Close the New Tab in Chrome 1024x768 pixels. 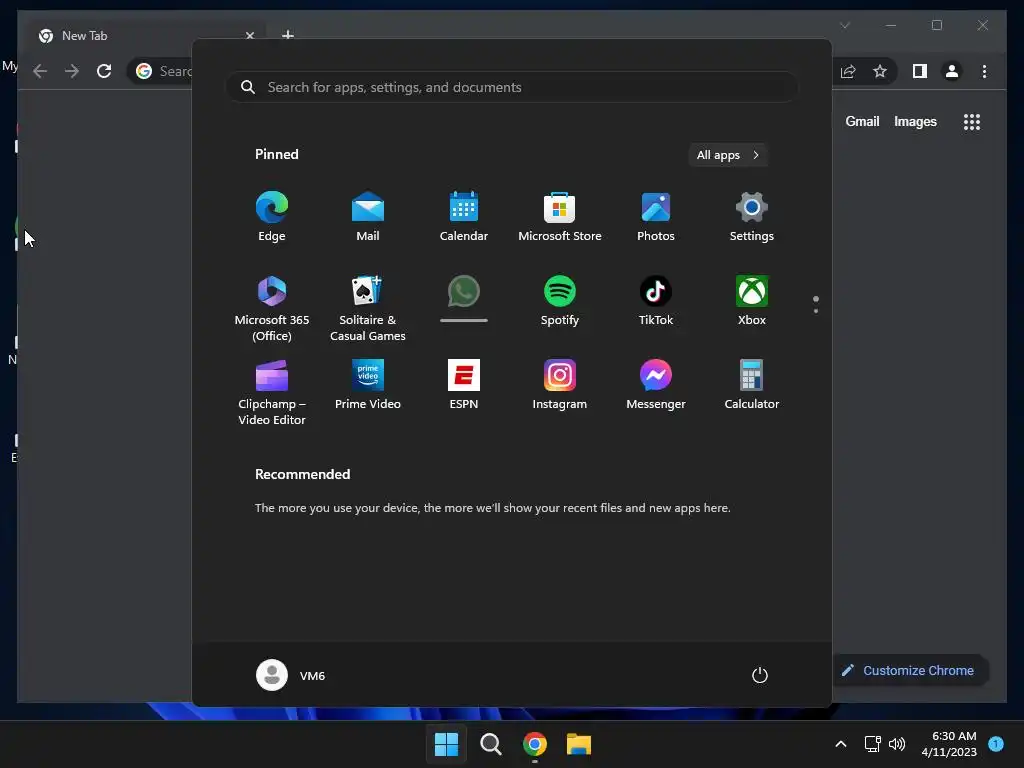coord(249,35)
